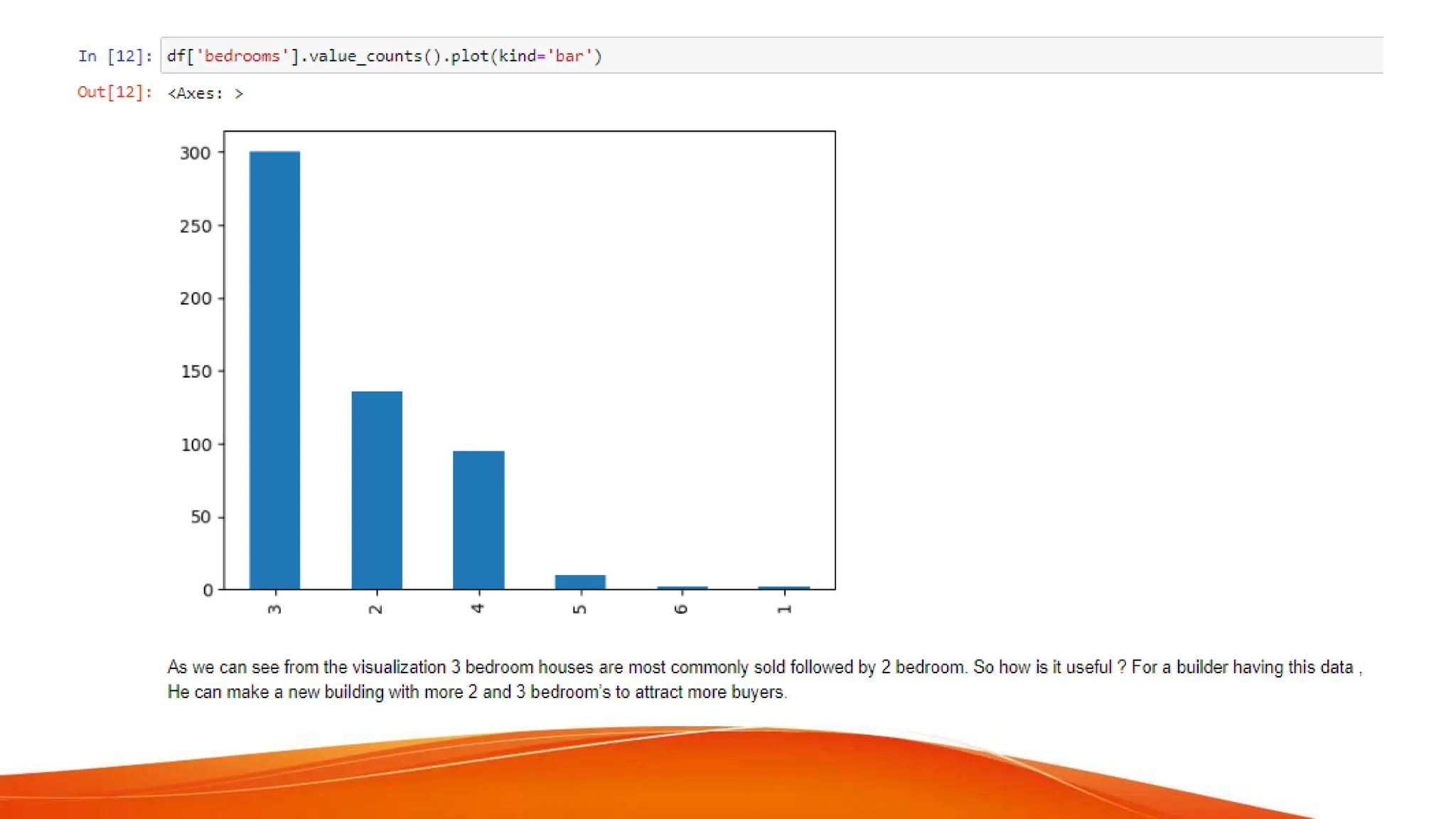
Task: Click the x-axis tick label 3
Action: click(275, 609)
